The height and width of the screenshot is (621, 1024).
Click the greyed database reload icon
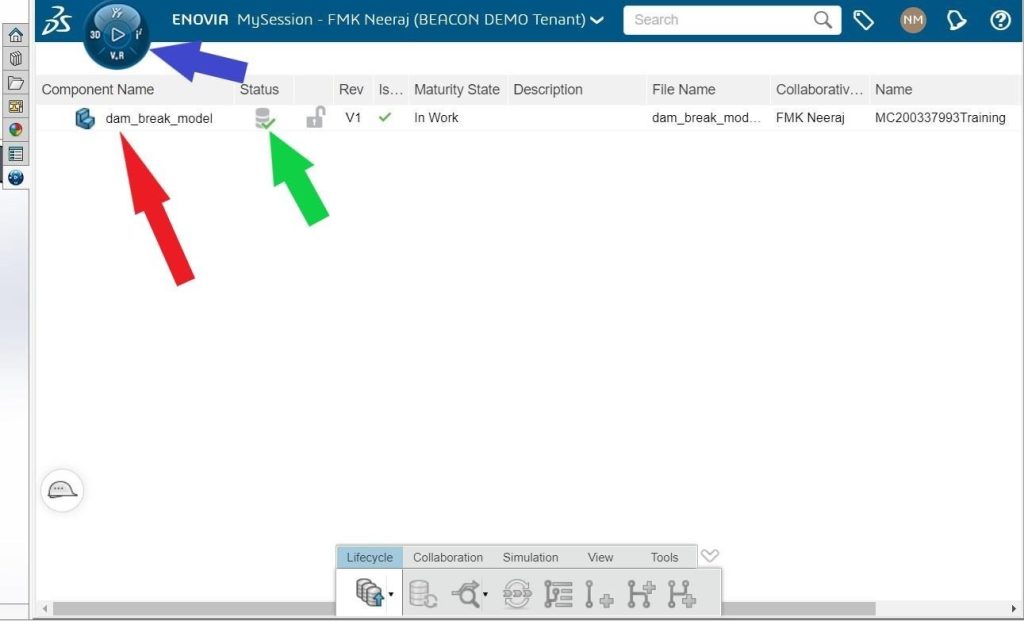click(x=423, y=594)
